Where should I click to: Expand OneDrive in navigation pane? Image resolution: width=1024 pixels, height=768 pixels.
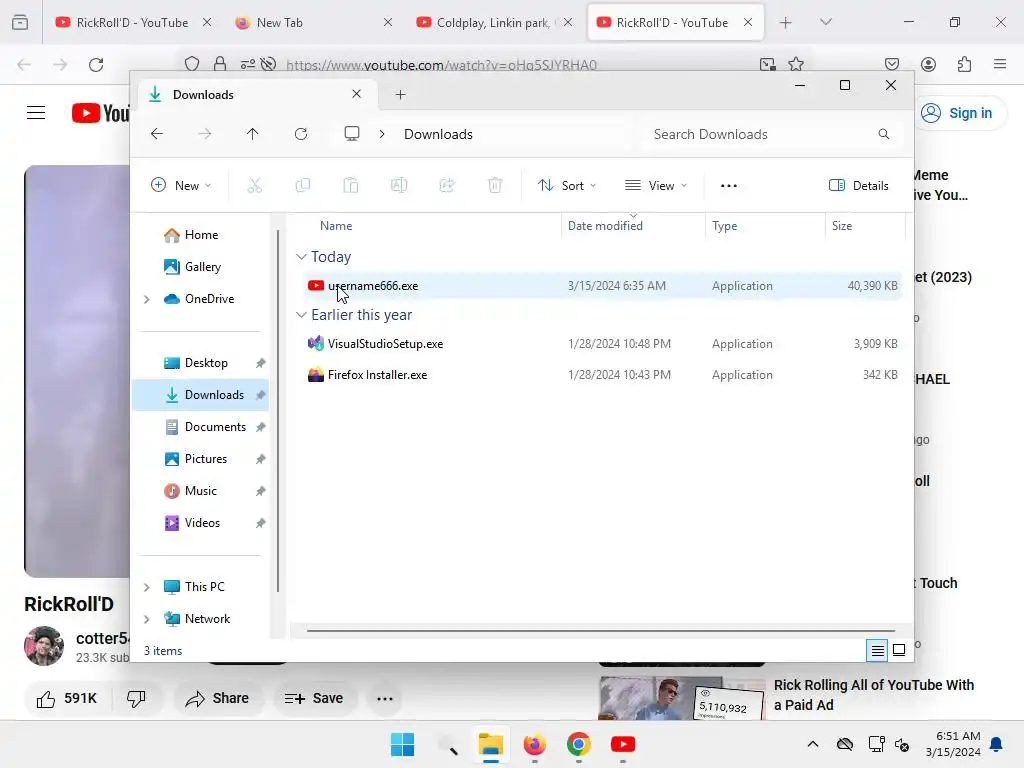(147, 299)
